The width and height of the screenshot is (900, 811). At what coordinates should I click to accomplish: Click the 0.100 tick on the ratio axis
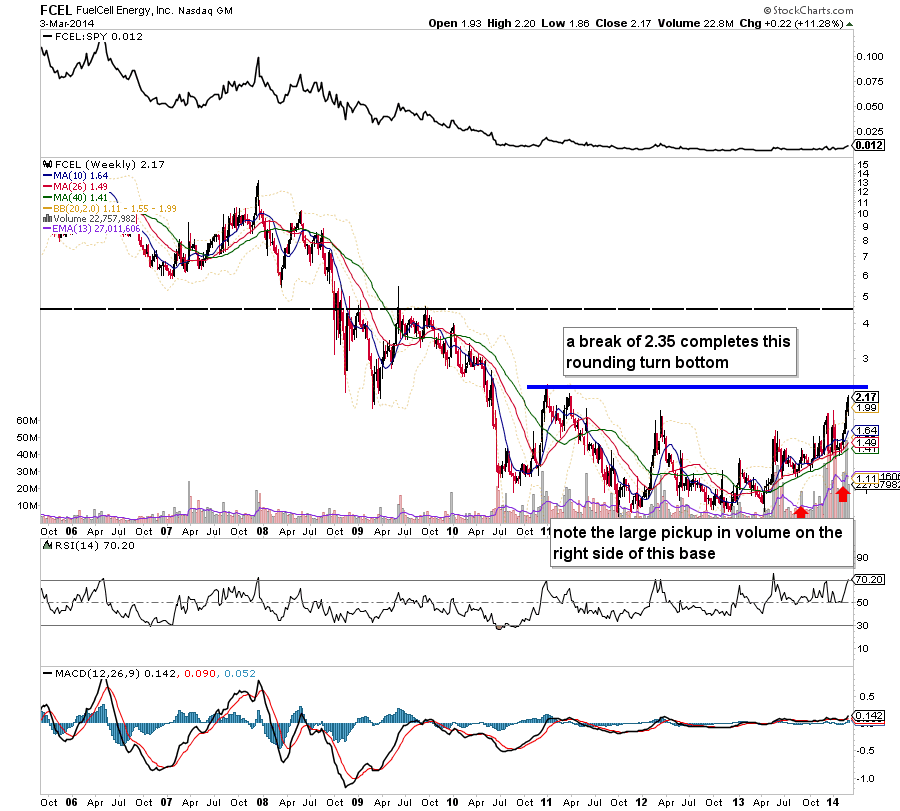coord(870,56)
